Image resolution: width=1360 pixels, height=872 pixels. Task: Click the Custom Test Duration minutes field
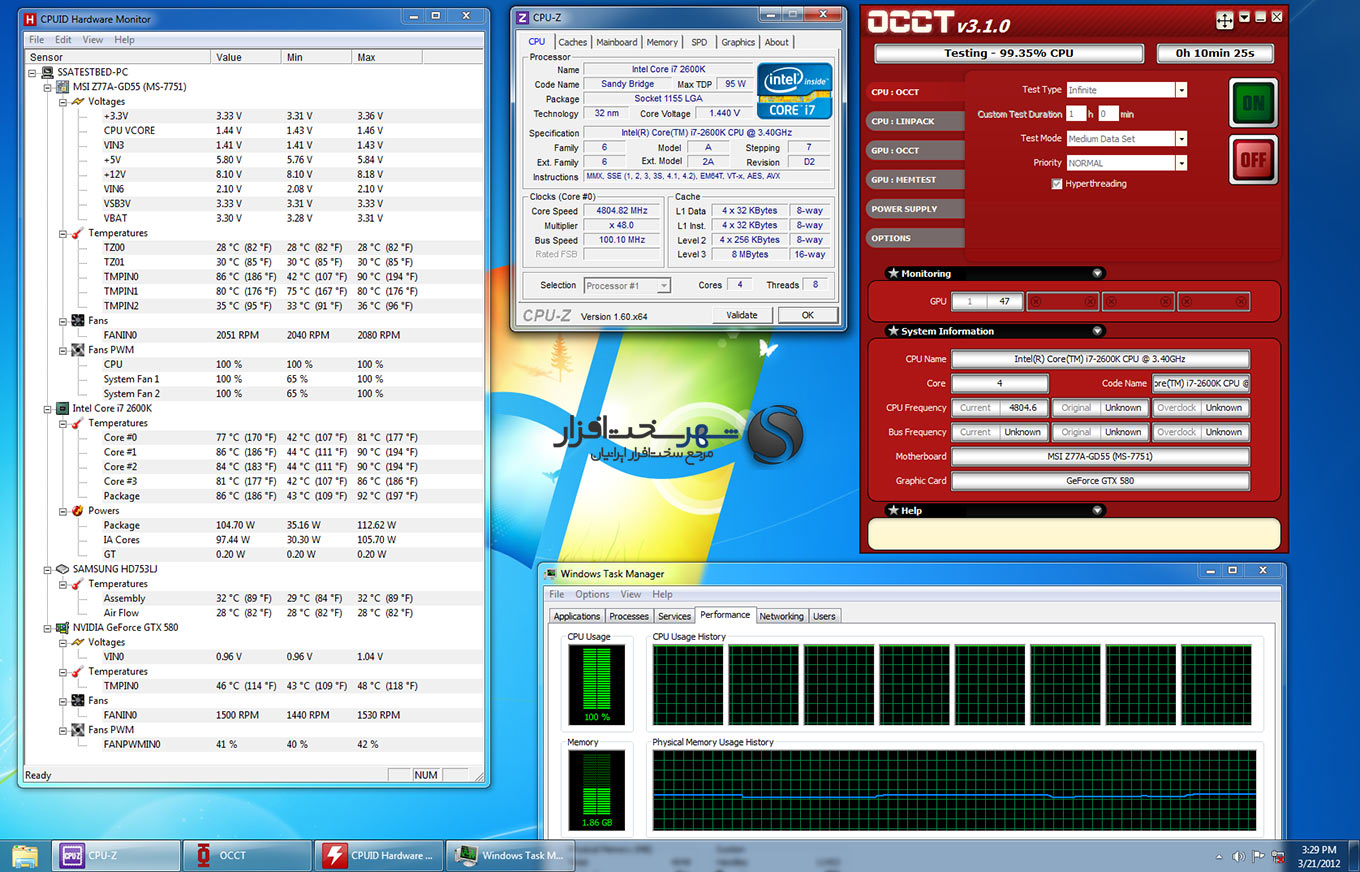tap(1108, 114)
